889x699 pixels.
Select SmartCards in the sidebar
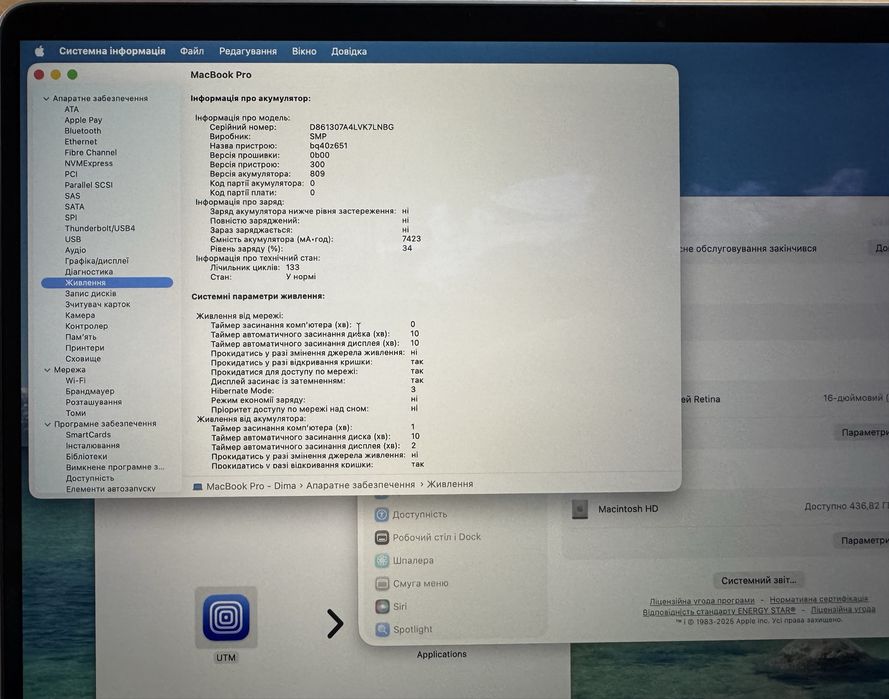(88, 435)
